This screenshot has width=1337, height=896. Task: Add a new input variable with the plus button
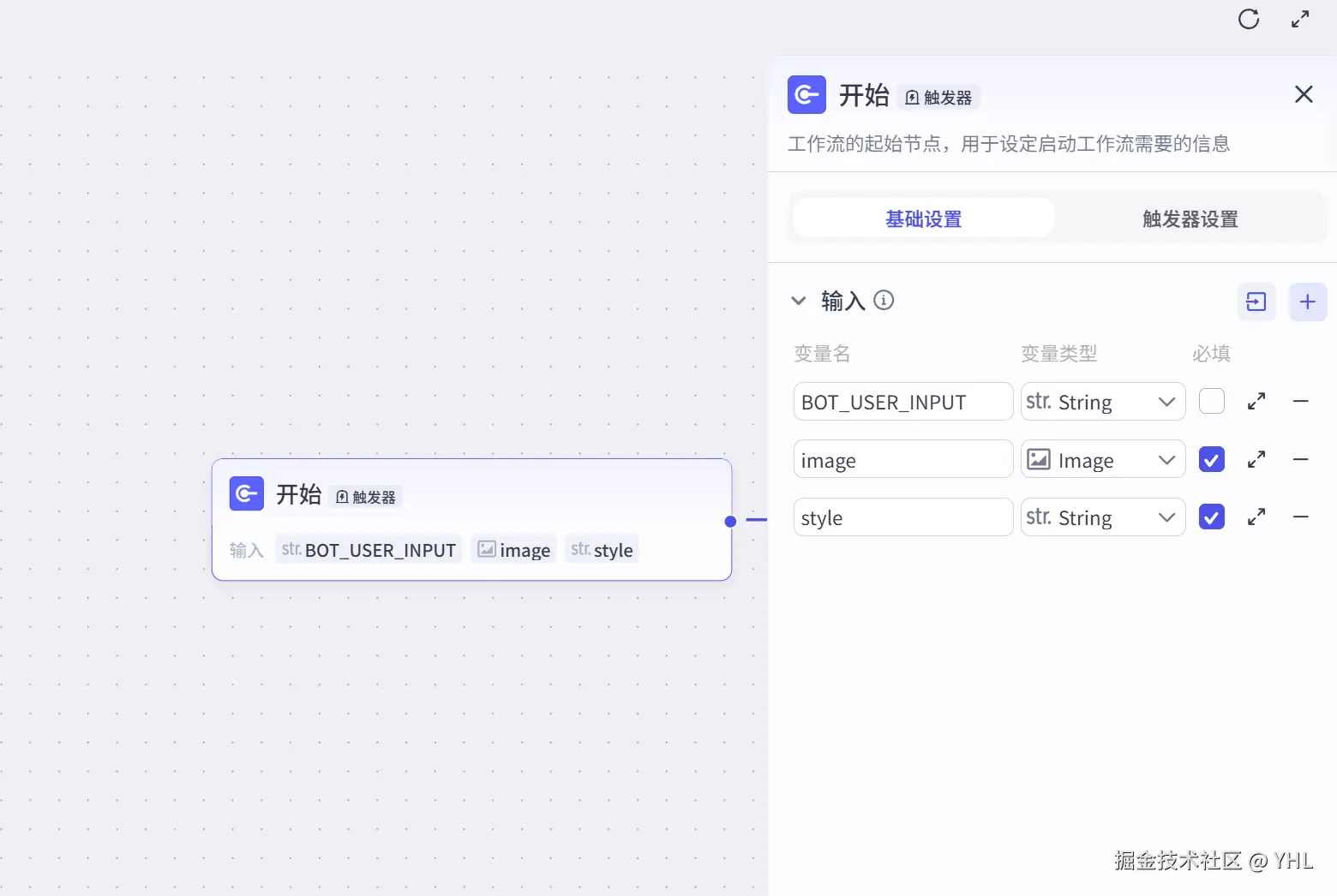pos(1308,302)
